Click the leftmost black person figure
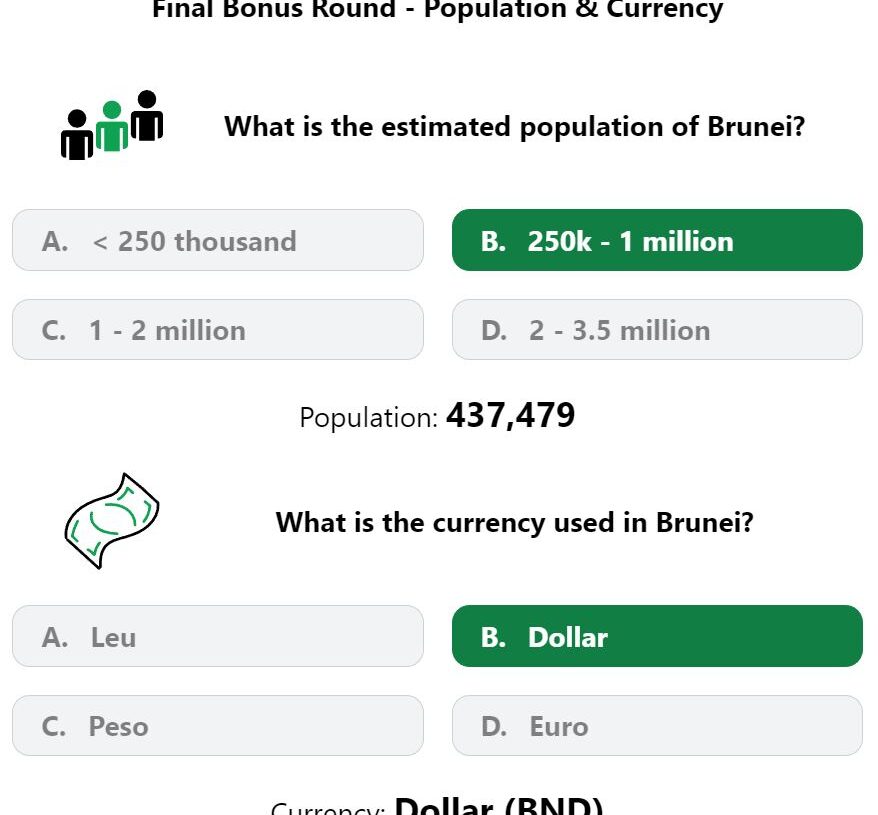This screenshot has height=815, width=878. tap(77, 135)
